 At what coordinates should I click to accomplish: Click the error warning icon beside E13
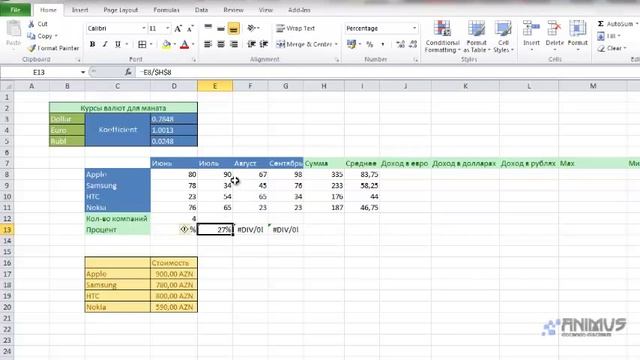tap(184, 229)
